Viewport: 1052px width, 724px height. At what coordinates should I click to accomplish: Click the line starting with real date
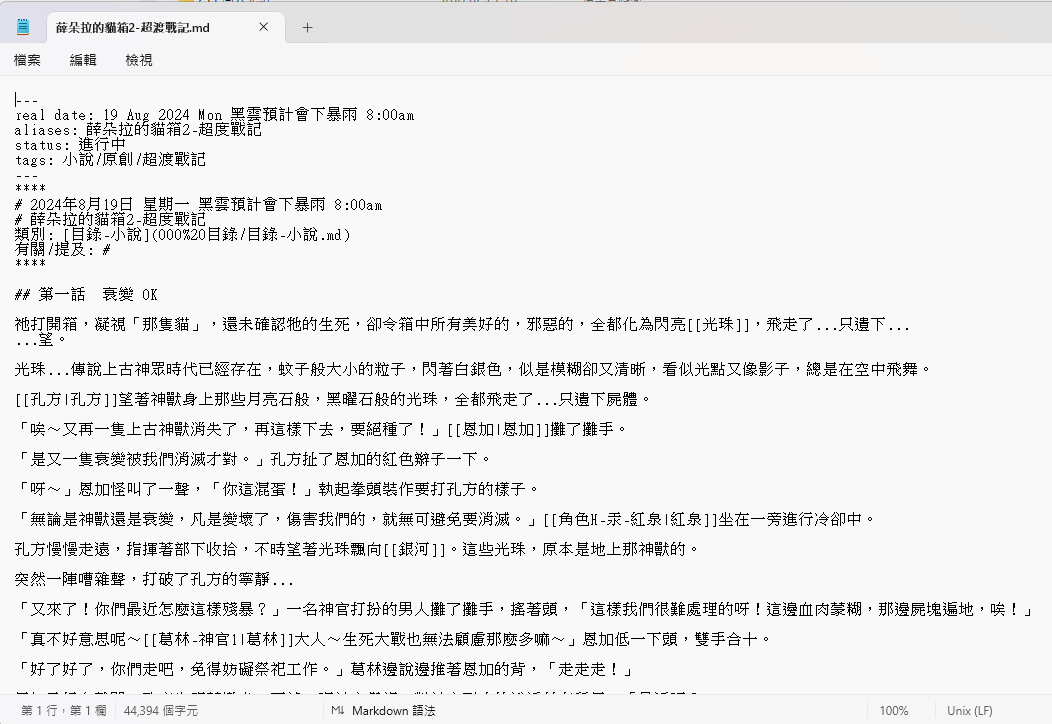tap(214, 115)
